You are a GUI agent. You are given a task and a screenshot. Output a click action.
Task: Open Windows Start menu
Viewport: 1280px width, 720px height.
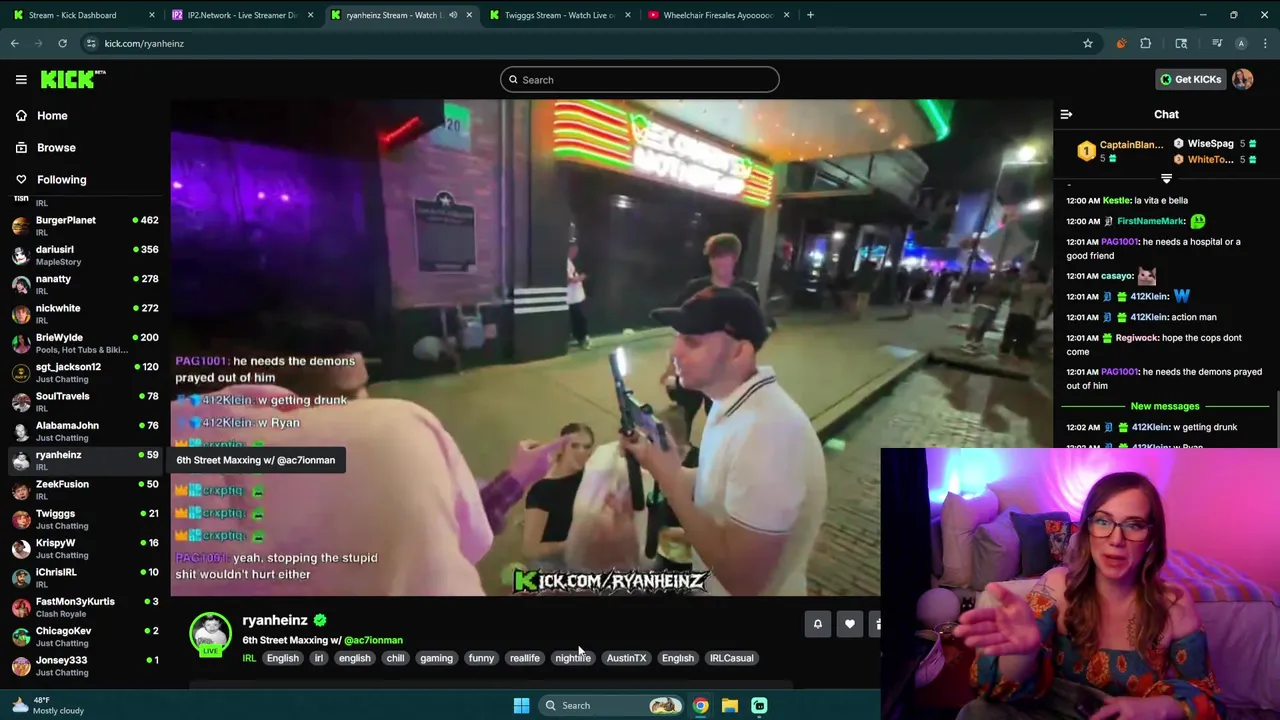point(521,705)
